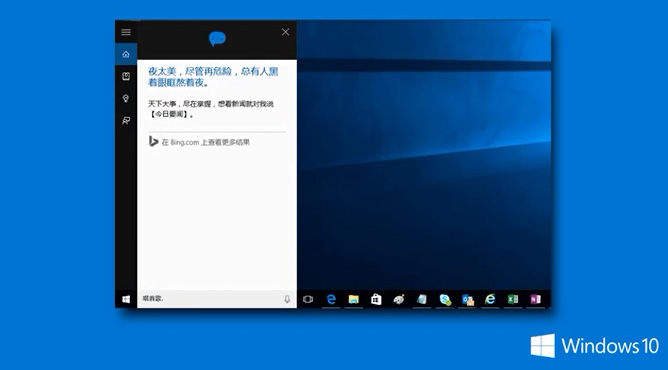
Task: Open the Reminders lightbulb icon
Action: (126, 98)
